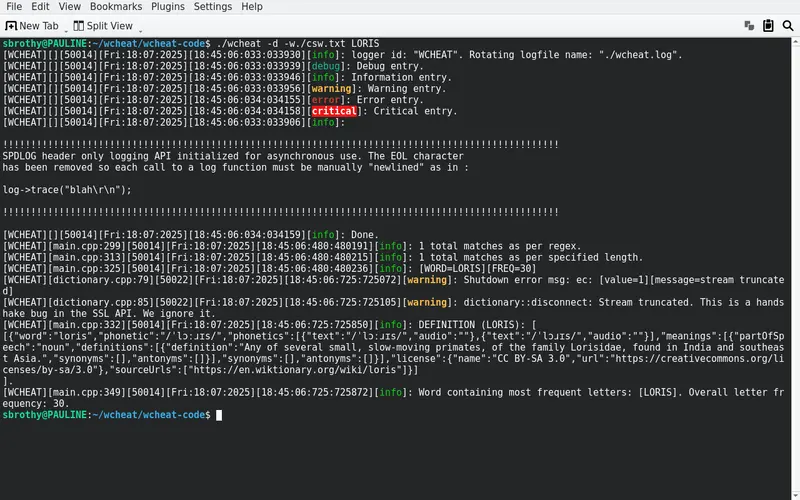Click the Copy icon in the toolbar

pyautogui.click(x=749, y=26)
